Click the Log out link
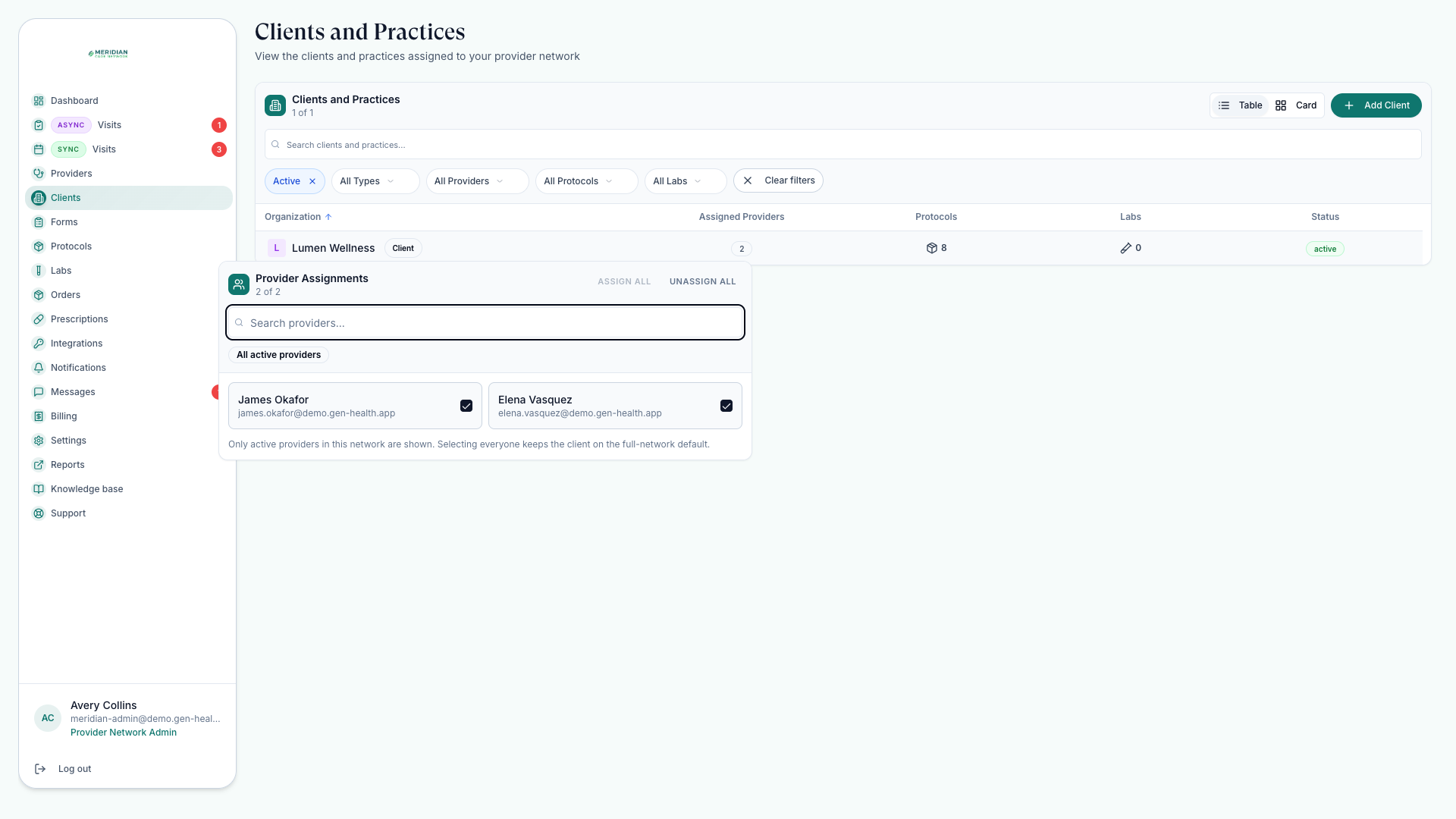Viewport: 1456px width, 819px height. [x=74, y=769]
